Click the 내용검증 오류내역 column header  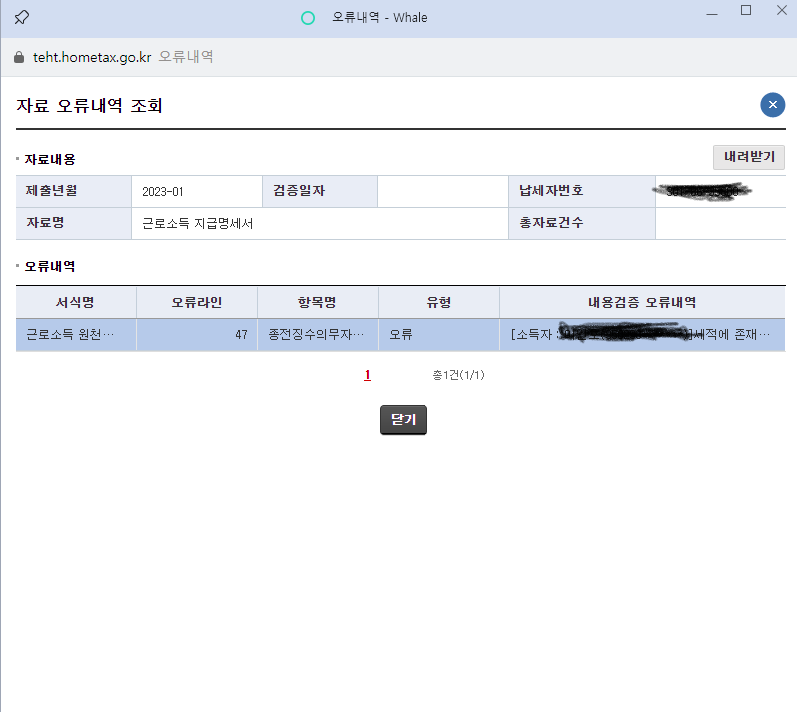pyautogui.click(x=642, y=302)
